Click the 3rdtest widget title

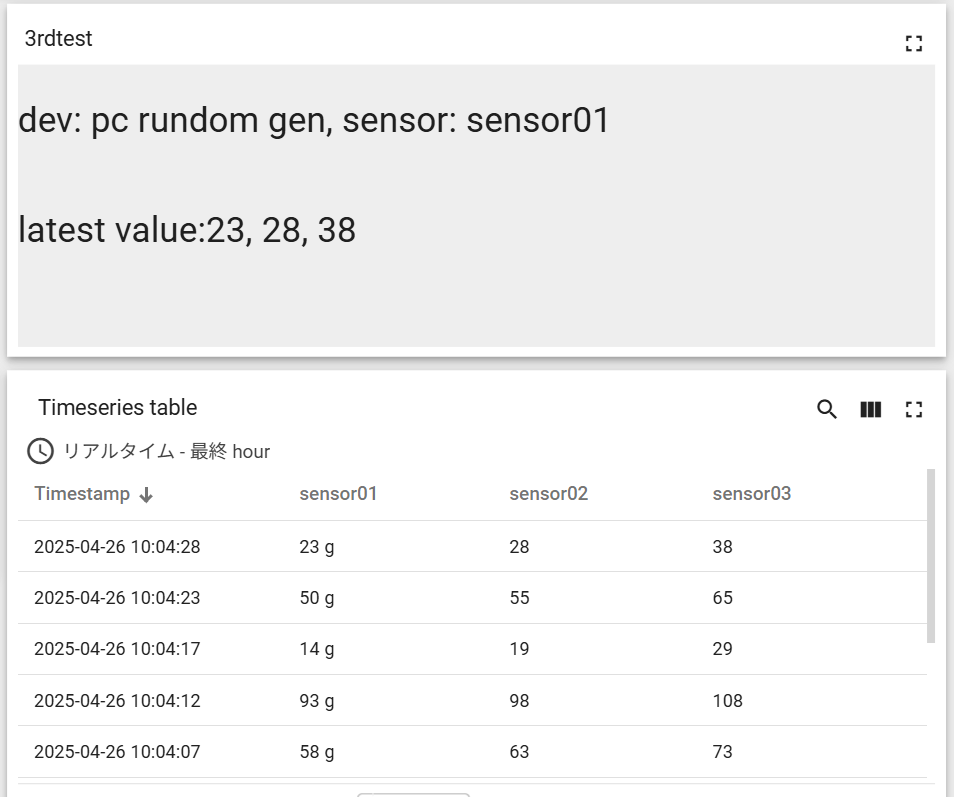(x=58, y=38)
